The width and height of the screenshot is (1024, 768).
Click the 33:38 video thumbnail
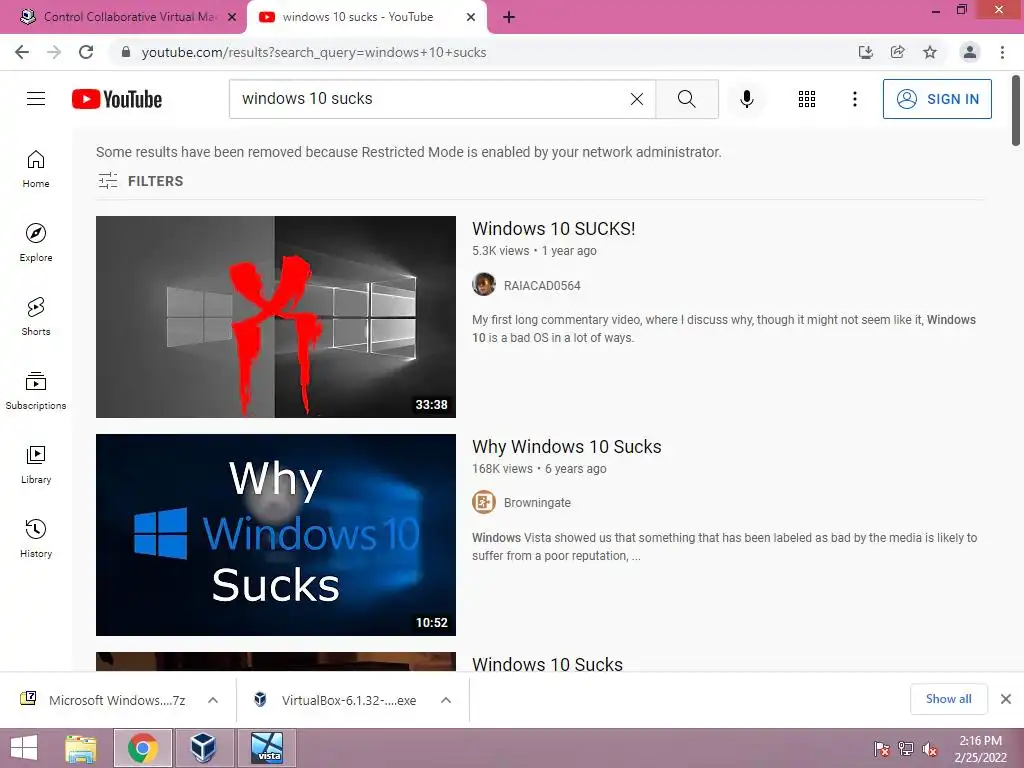[276, 317]
